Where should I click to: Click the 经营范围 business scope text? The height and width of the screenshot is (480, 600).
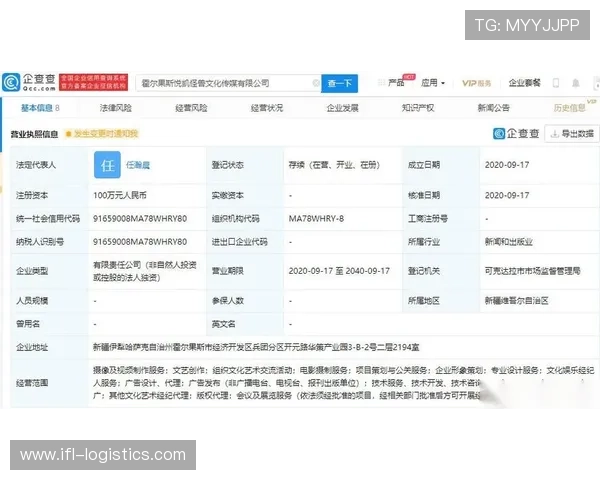click(343, 383)
